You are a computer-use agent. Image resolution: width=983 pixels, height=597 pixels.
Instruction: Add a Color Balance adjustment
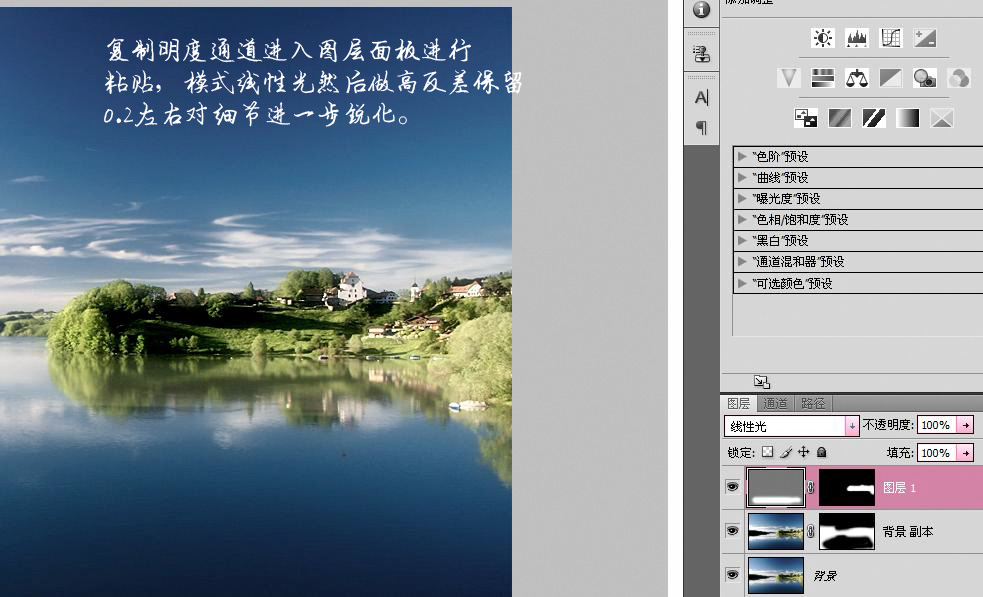[x=856, y=78]
